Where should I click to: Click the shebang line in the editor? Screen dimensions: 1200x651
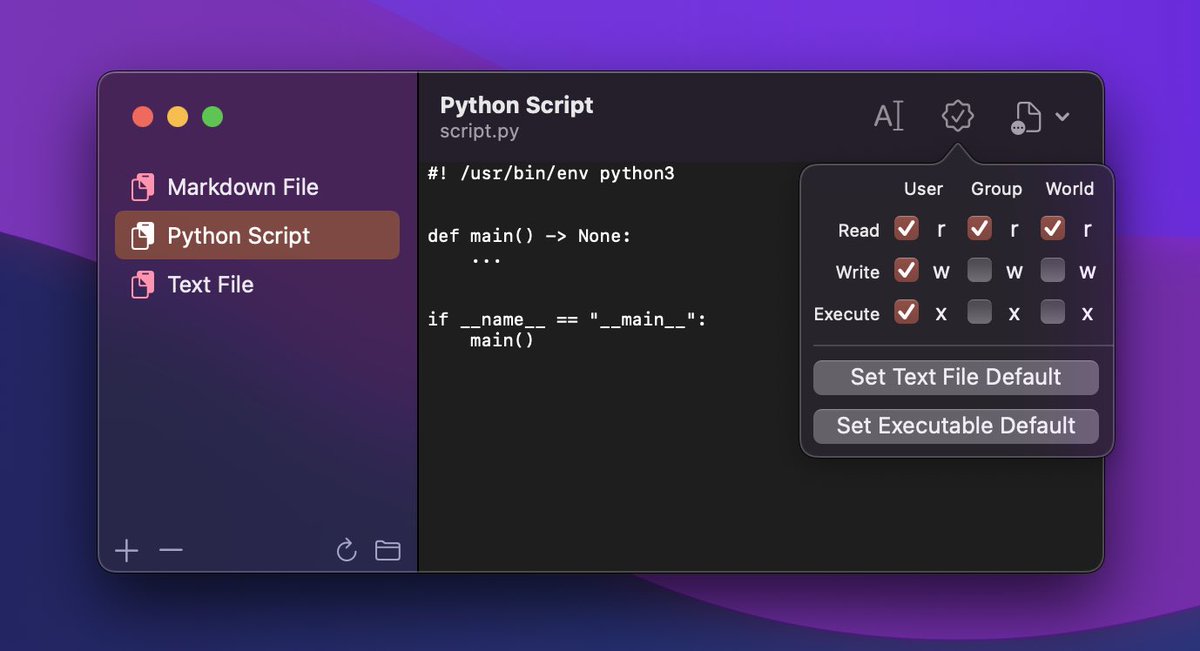[x=551, y=174]
